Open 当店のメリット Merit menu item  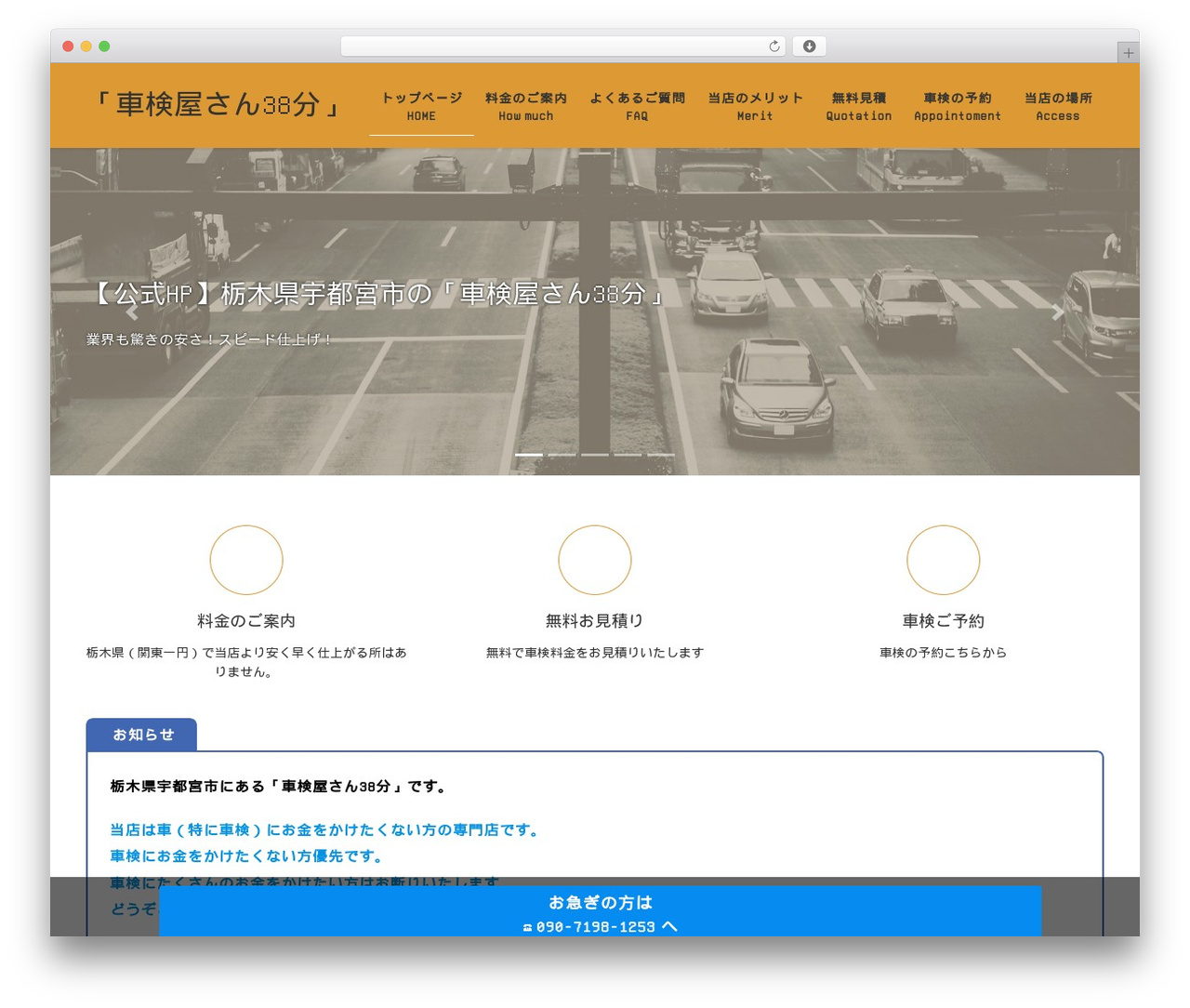pos(755,106)
